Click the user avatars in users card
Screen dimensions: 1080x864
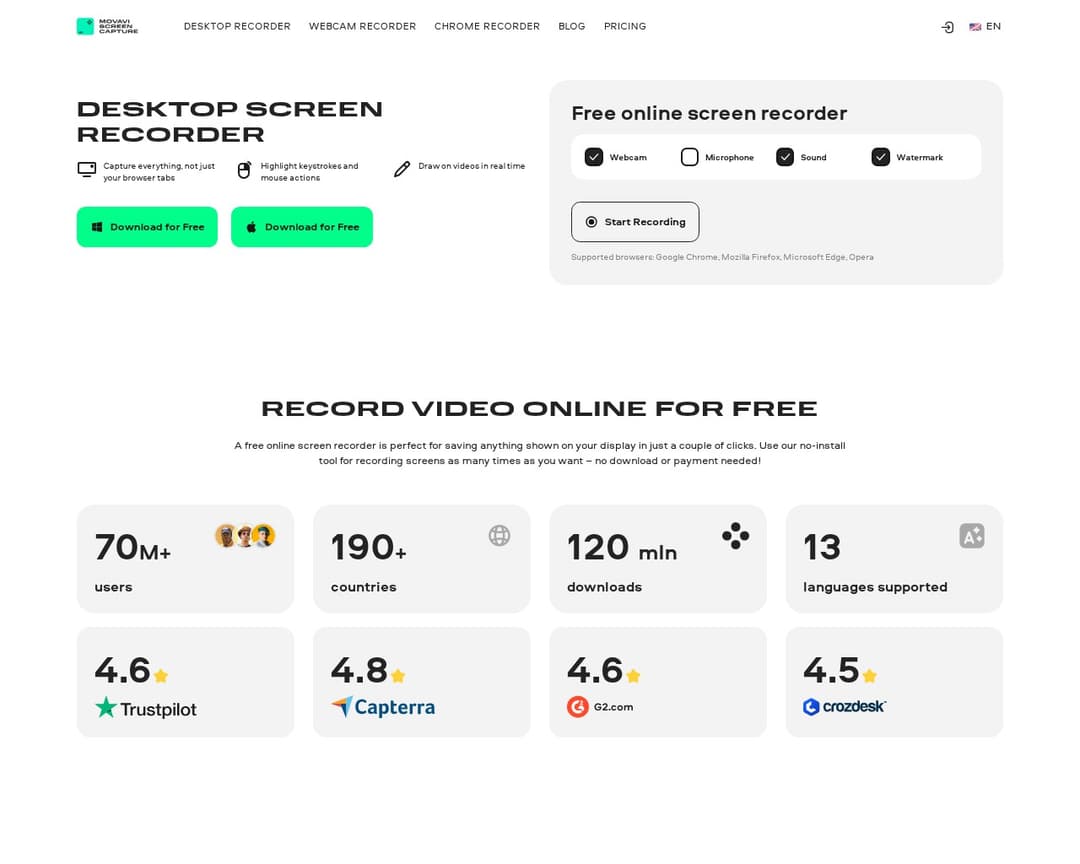click(245, 536)
